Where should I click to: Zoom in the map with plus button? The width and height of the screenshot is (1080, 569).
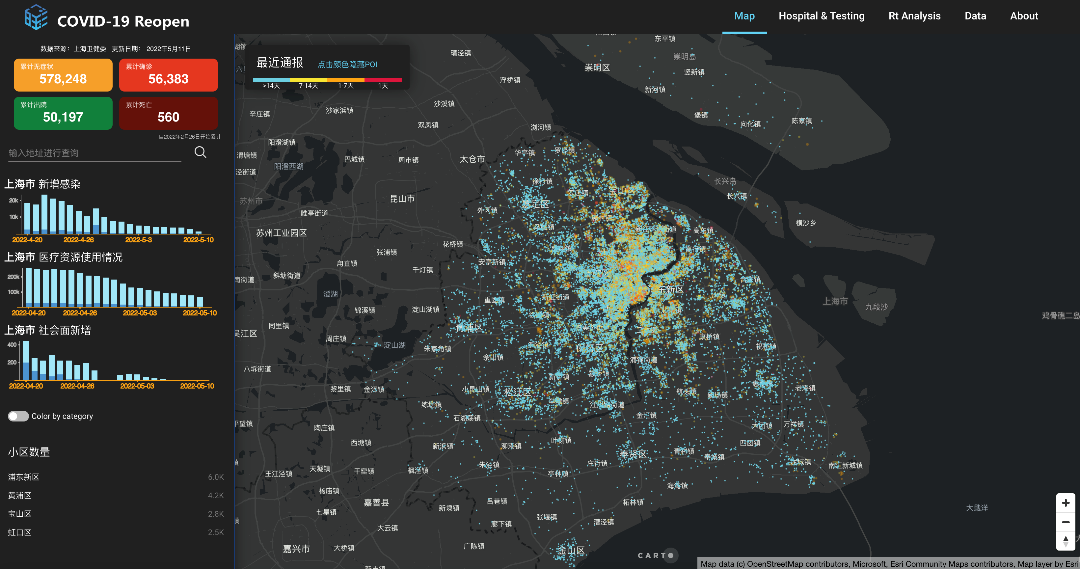click(1066, 503)
